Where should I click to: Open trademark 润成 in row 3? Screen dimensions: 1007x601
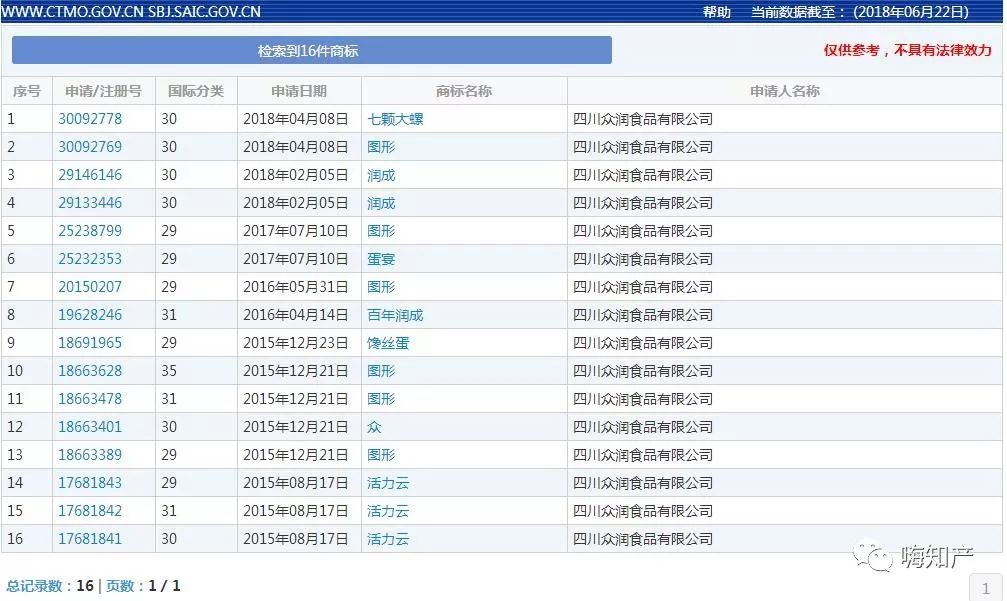click(381, 175)
